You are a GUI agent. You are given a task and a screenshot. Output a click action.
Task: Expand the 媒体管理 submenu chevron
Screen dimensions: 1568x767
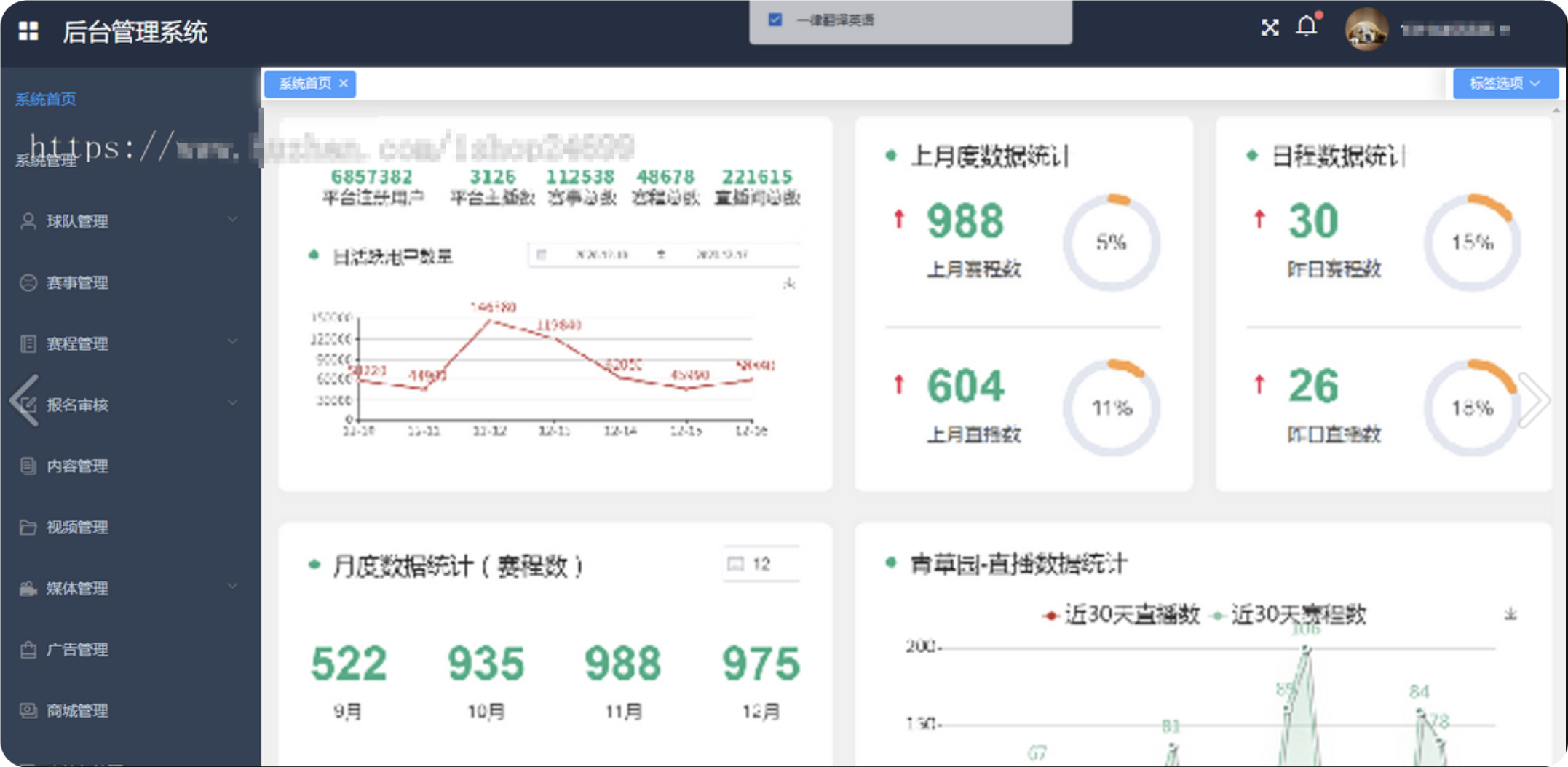click(232, 586)
